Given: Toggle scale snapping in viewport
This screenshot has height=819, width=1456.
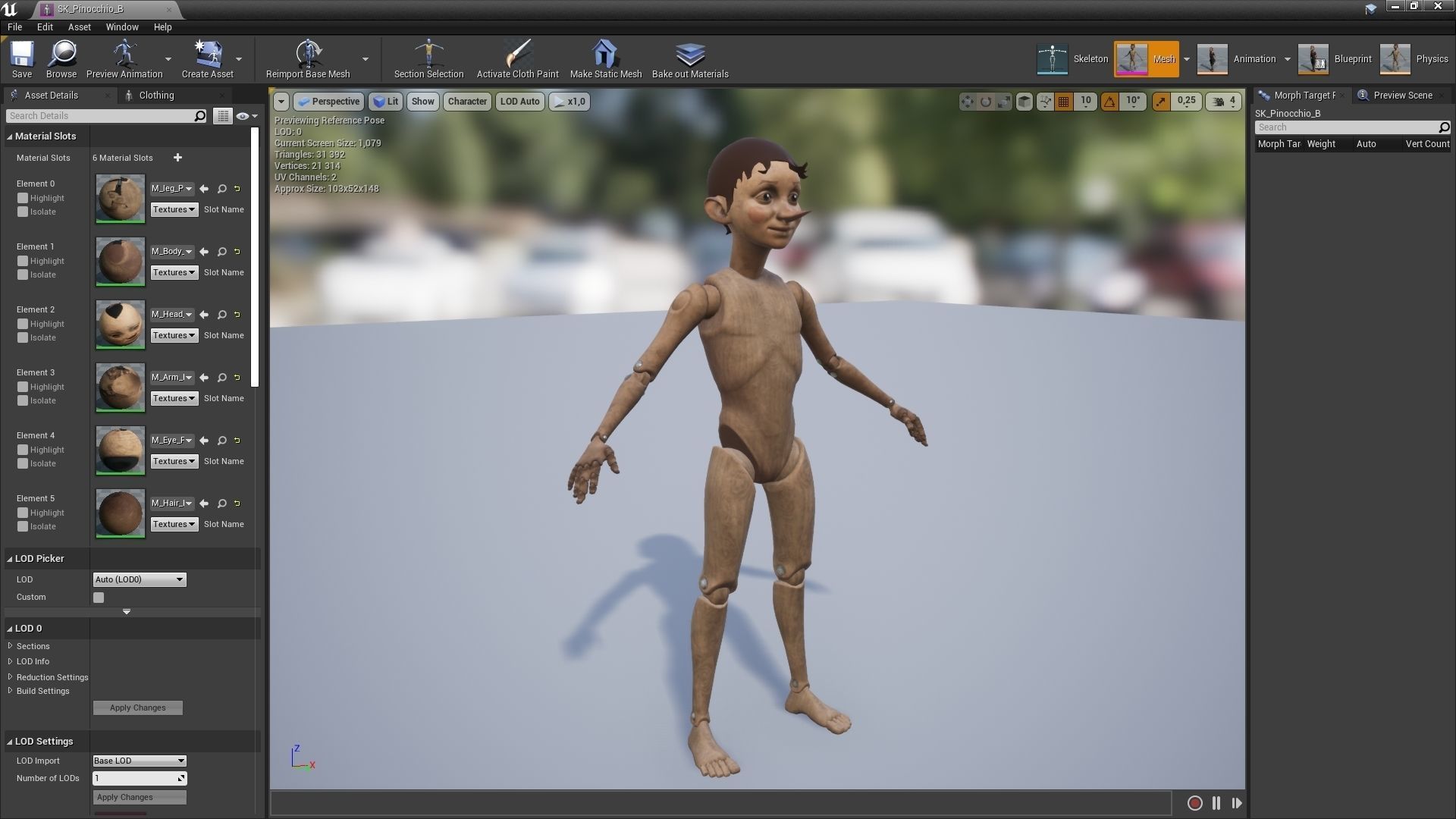Looking at the screenshot, I should pos(1161,102).
